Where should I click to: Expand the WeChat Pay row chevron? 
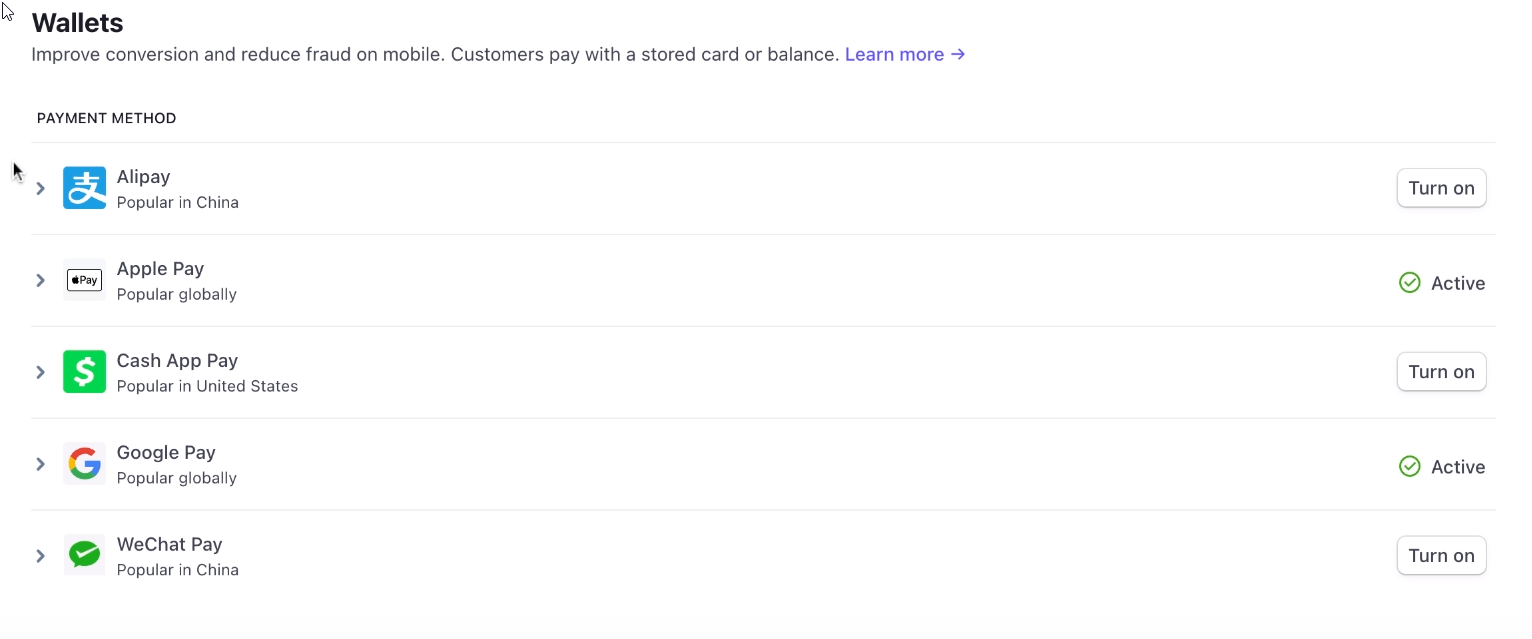tap(41, 556)
